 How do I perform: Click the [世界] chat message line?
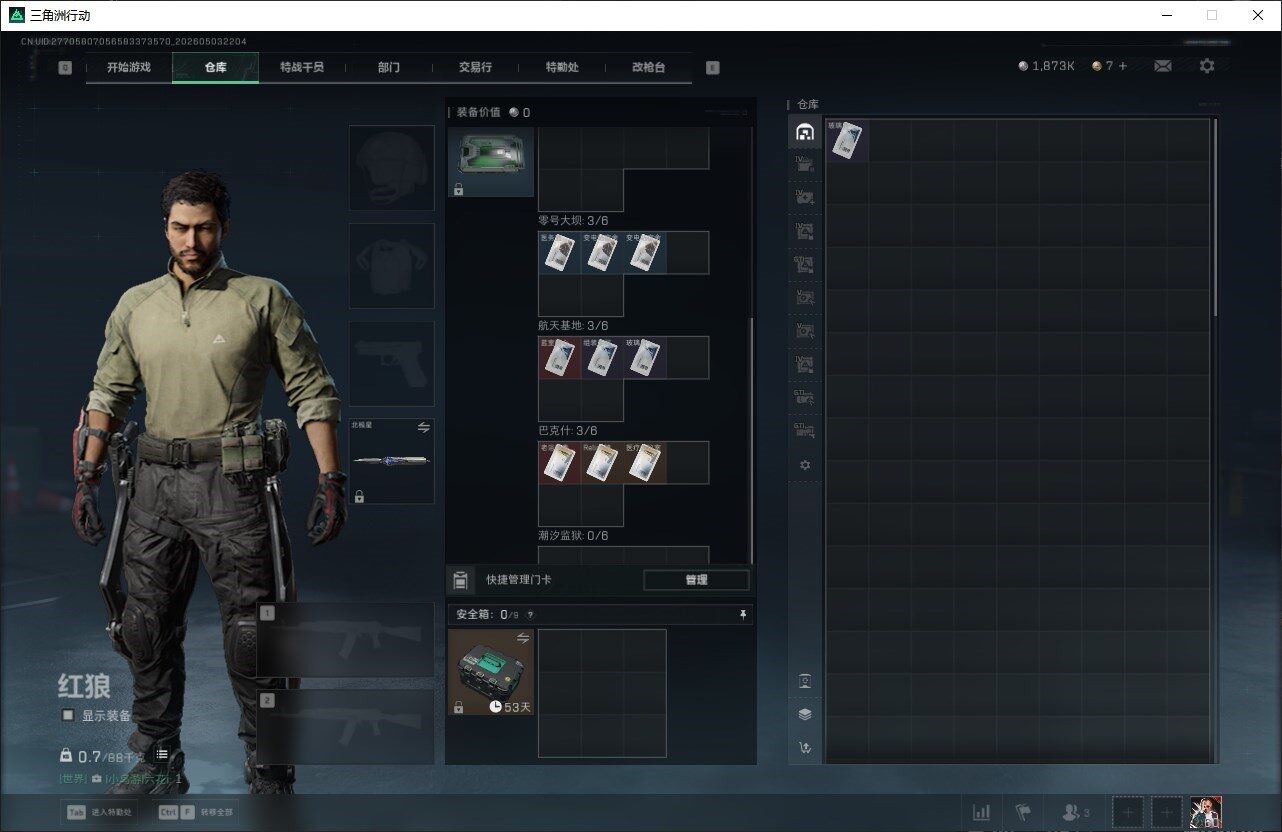[x=120, y=778]
